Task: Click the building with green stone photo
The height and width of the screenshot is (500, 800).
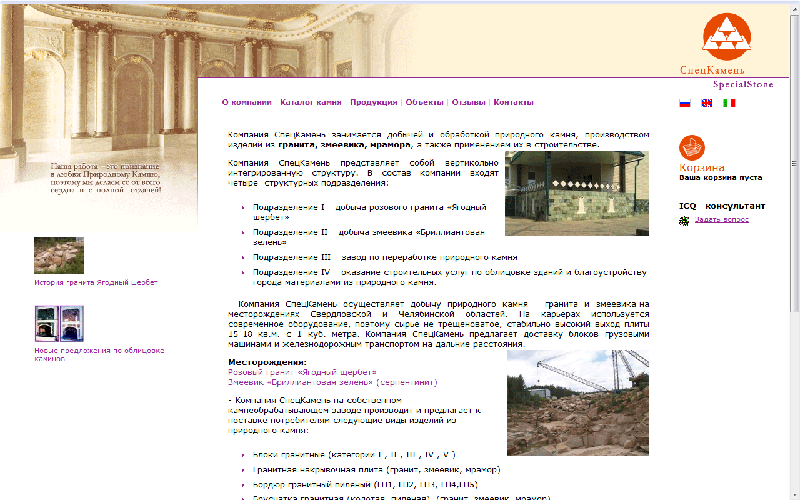Action: pos(577,193)
